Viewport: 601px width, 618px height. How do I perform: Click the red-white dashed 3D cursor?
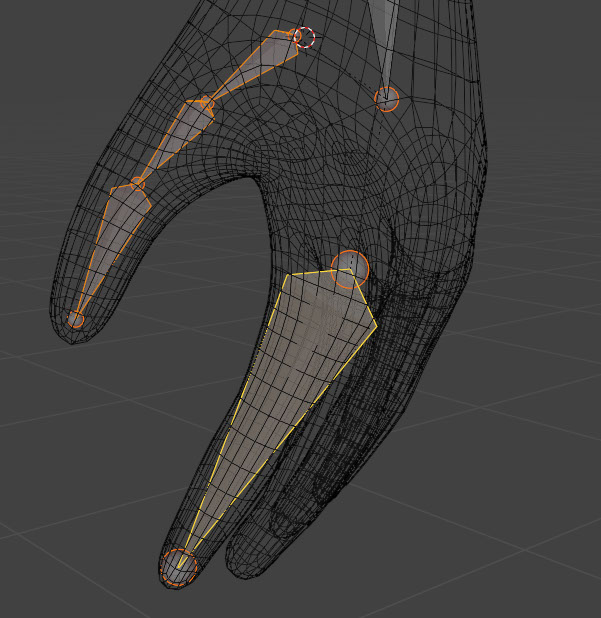tap(305, 38)
